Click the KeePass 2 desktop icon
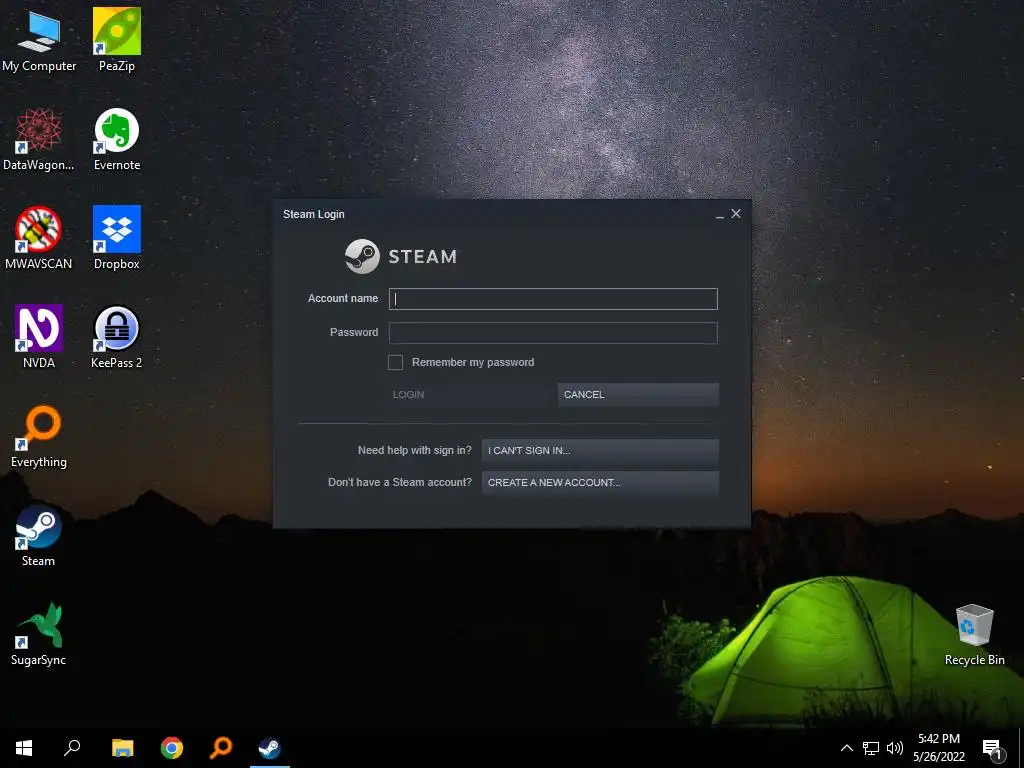This screenshot has width=1024, height=768. (x=117, y=337)
